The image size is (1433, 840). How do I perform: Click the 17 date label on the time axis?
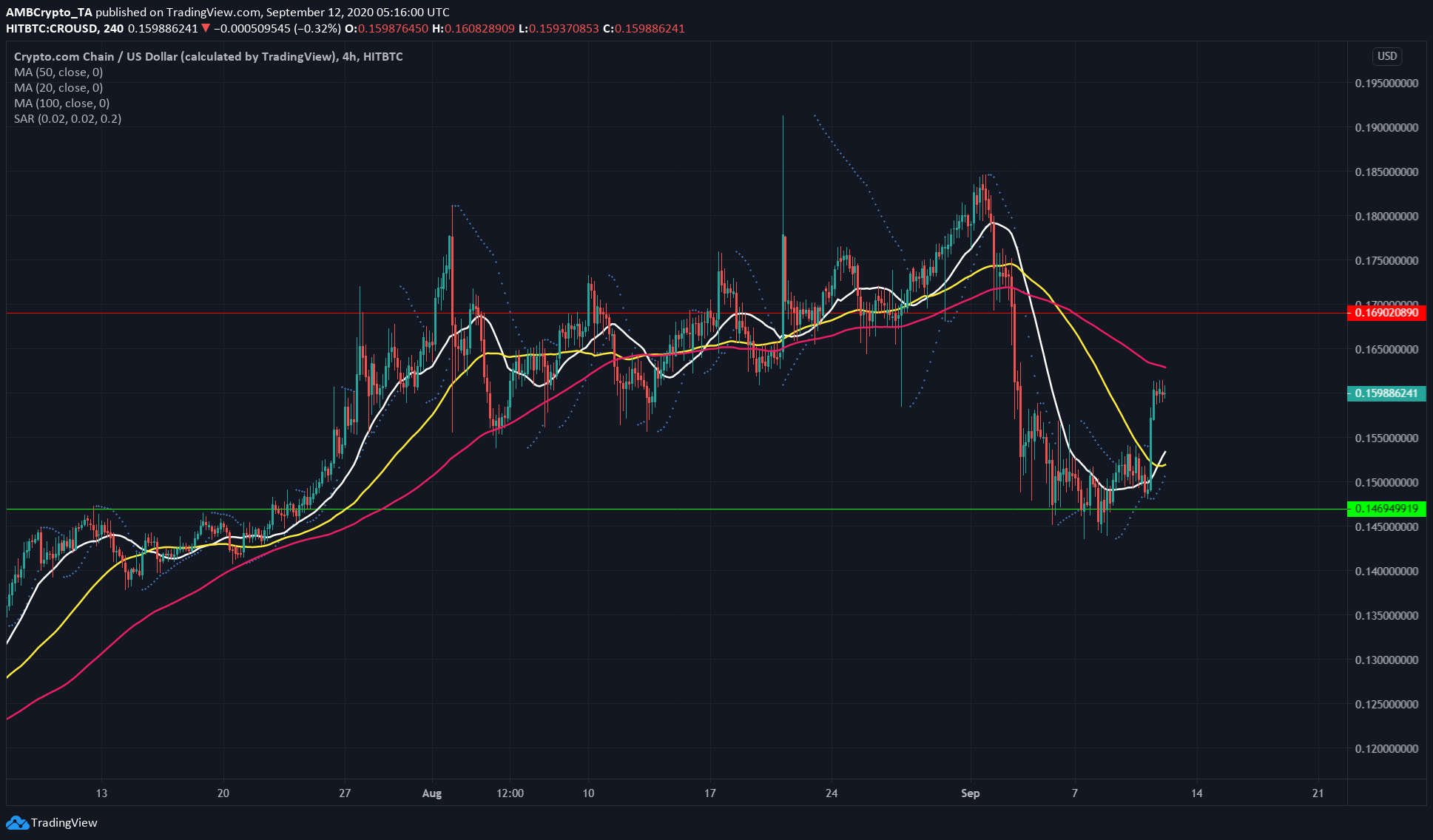click(x=710, y=793)
